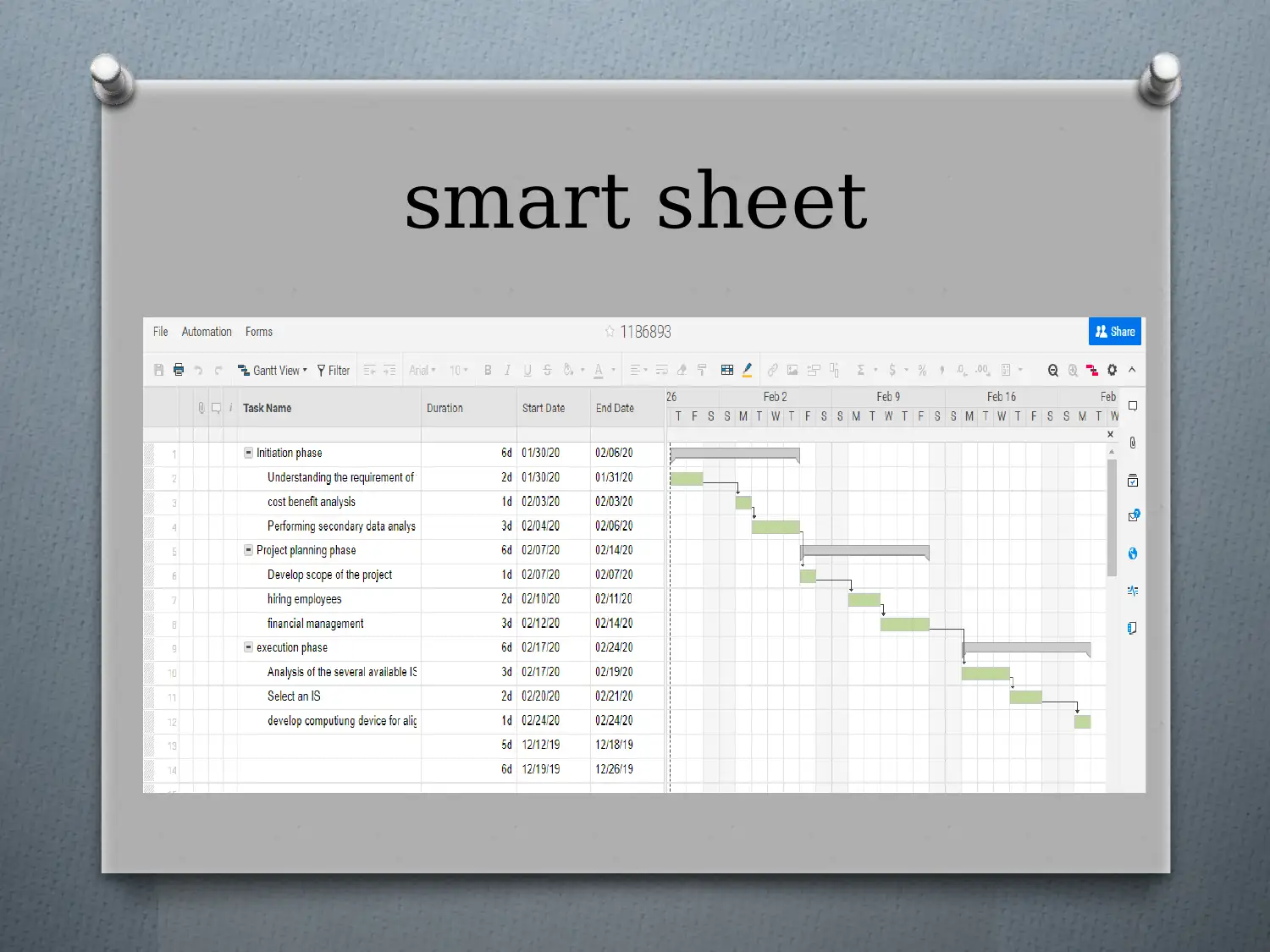
Task: Toggle Bold formatting
Action: point(488,370)
